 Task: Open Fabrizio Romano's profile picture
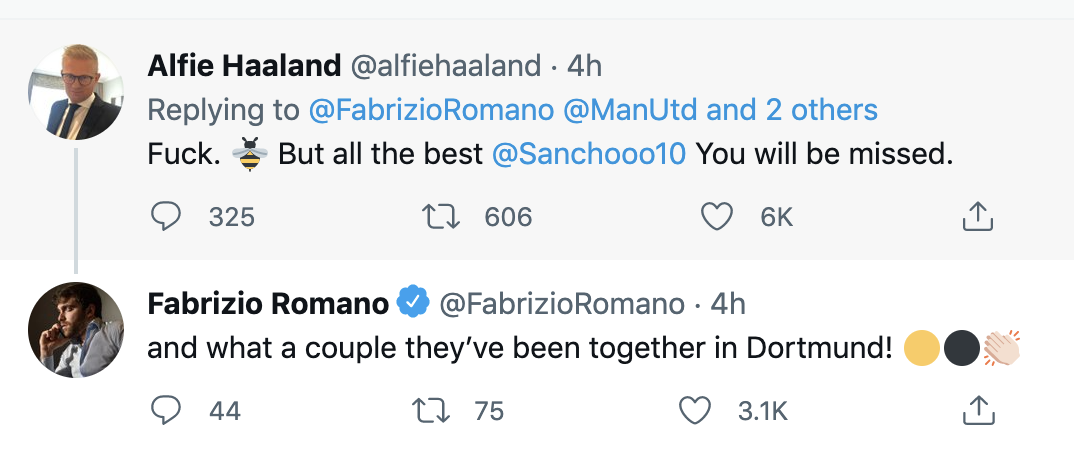click(x=75, y=329)
